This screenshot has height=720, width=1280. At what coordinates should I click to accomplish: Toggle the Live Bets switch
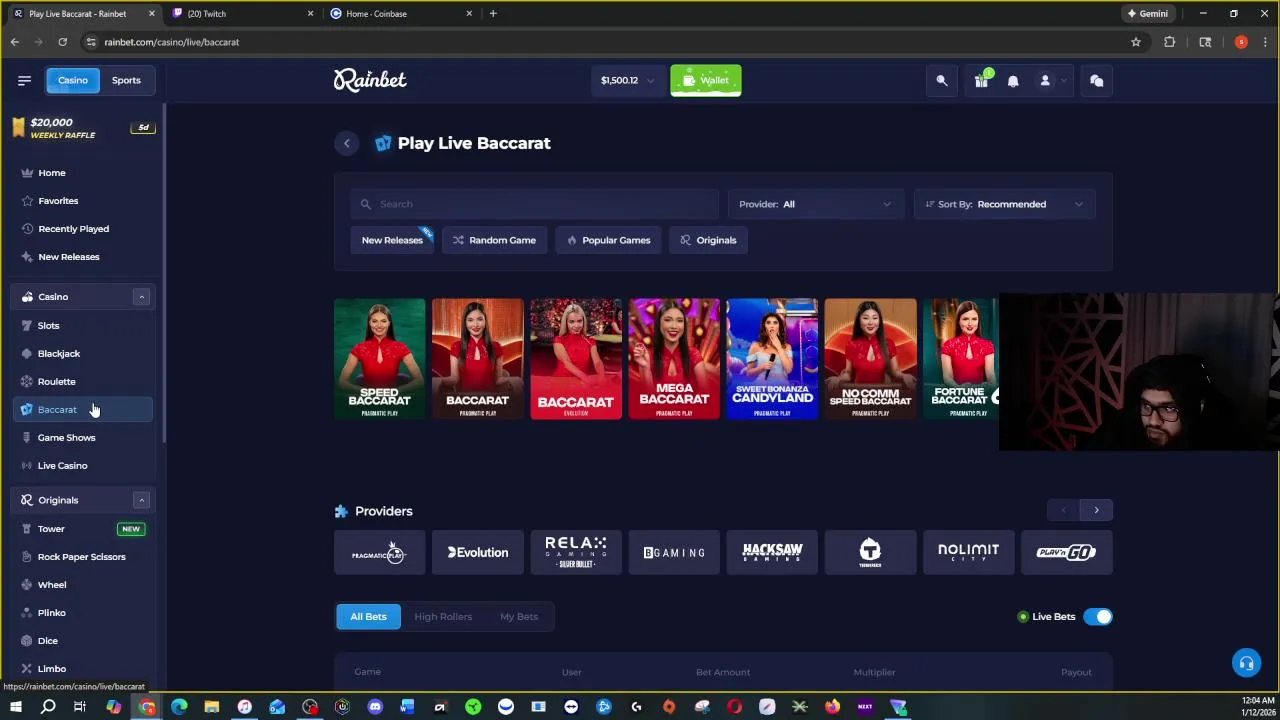tap(1098, 617)
